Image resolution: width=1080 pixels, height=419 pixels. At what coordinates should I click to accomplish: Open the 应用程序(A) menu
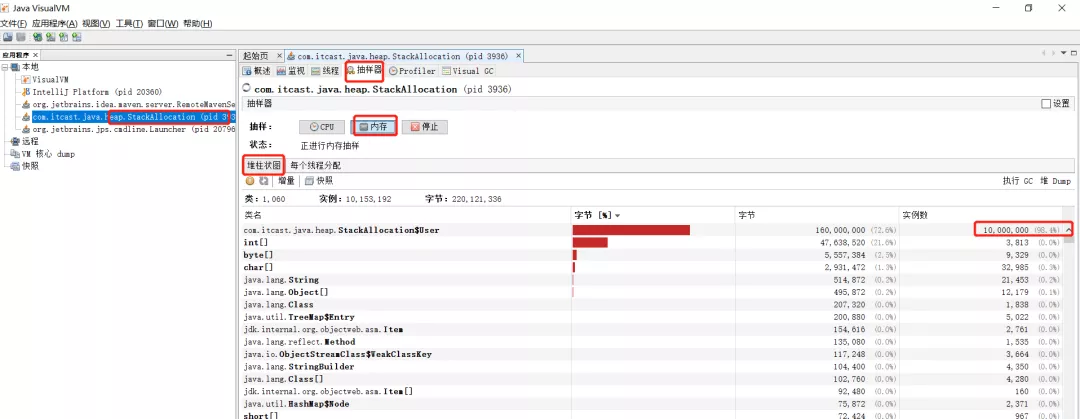(54, 23)
